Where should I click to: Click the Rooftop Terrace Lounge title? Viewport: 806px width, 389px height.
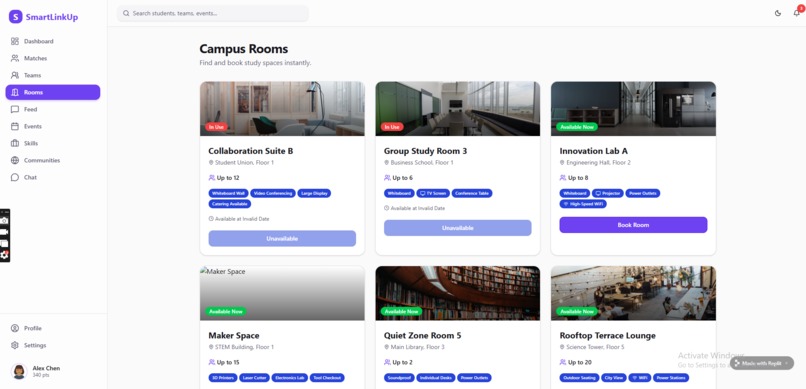click(x=608, y=336)
